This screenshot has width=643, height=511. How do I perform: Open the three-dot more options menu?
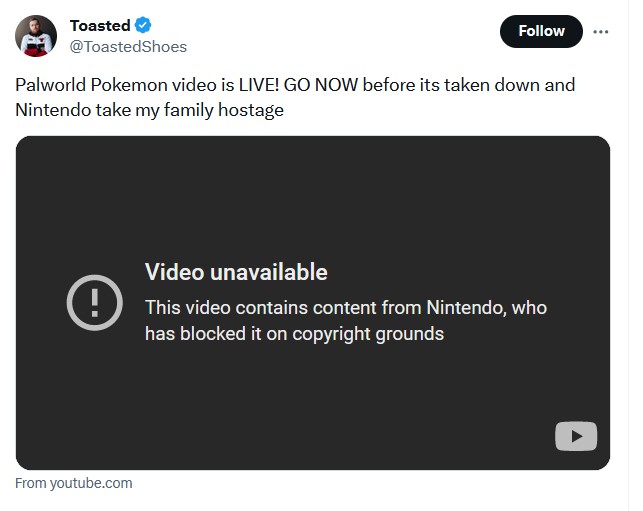click(x=601, y=31)
